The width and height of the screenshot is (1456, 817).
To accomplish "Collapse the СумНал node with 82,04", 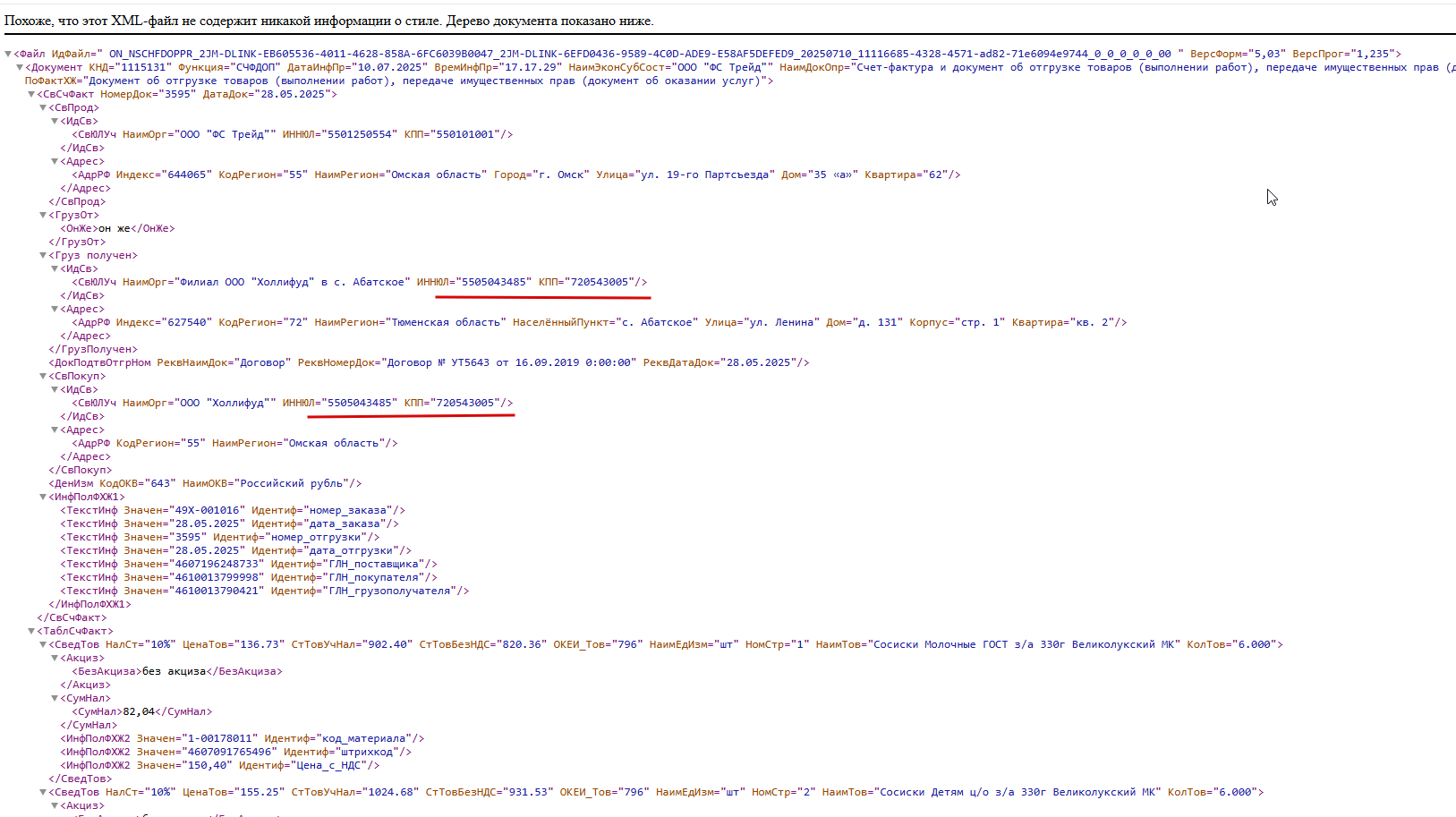I will 55,698.
